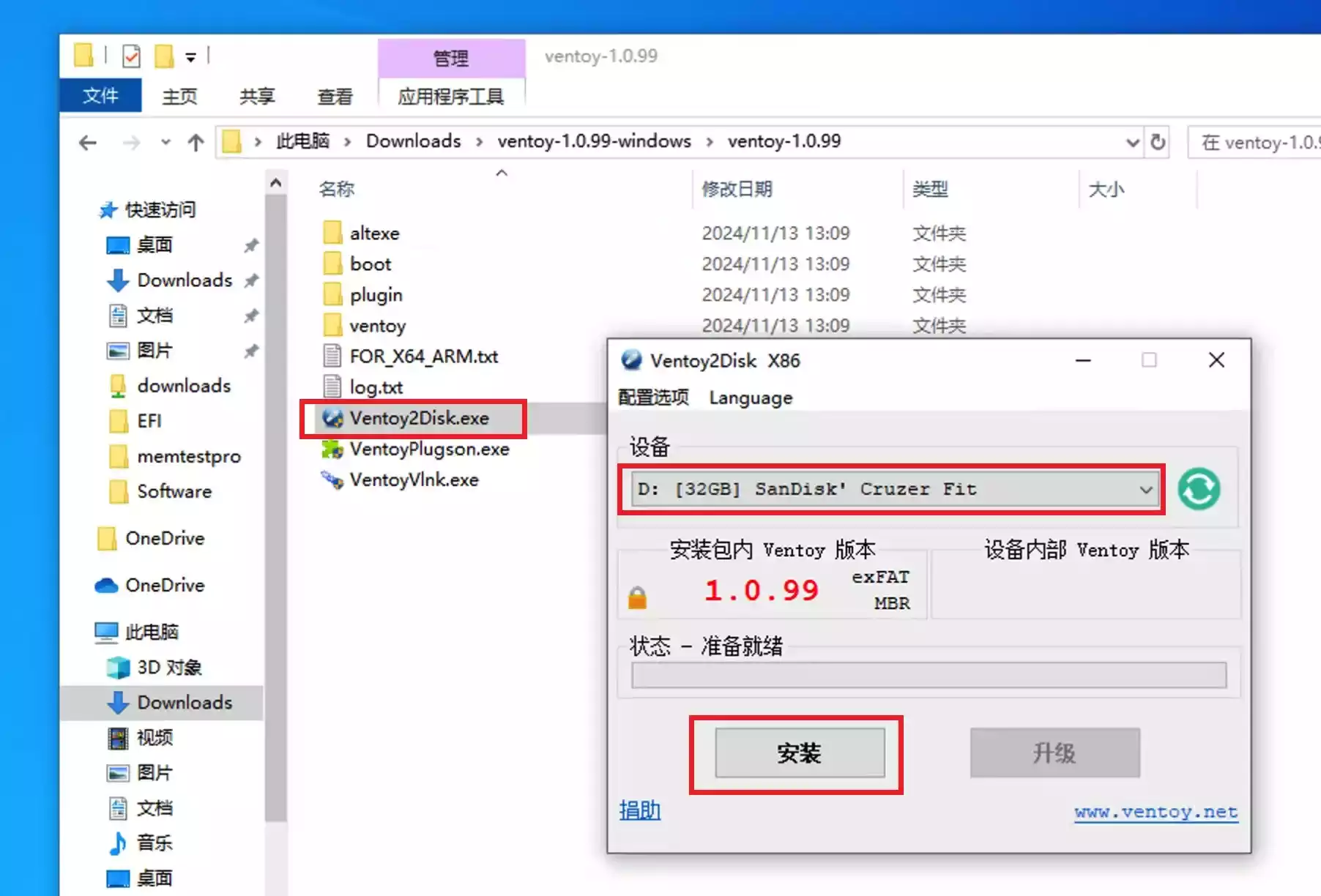Click the back navigation arrow
Image resolution: width=1321 pixels, height=896 pixels.
[x=88, y=142]
